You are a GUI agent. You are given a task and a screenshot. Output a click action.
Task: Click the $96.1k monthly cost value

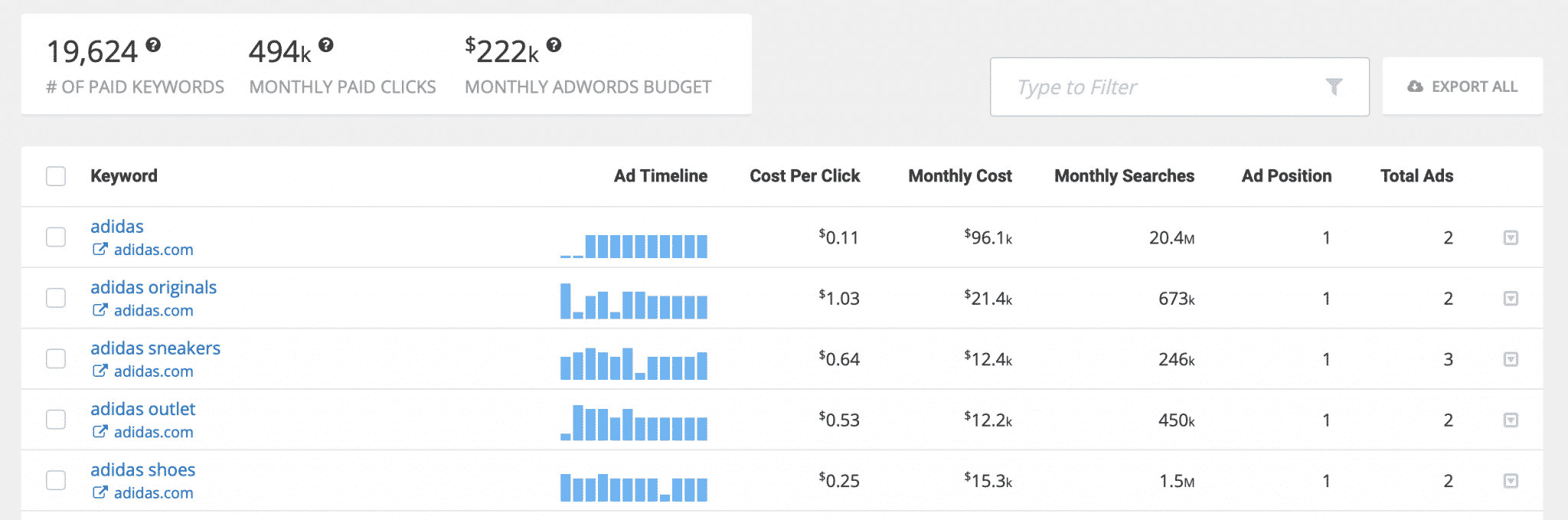click(x=988, y=237)
